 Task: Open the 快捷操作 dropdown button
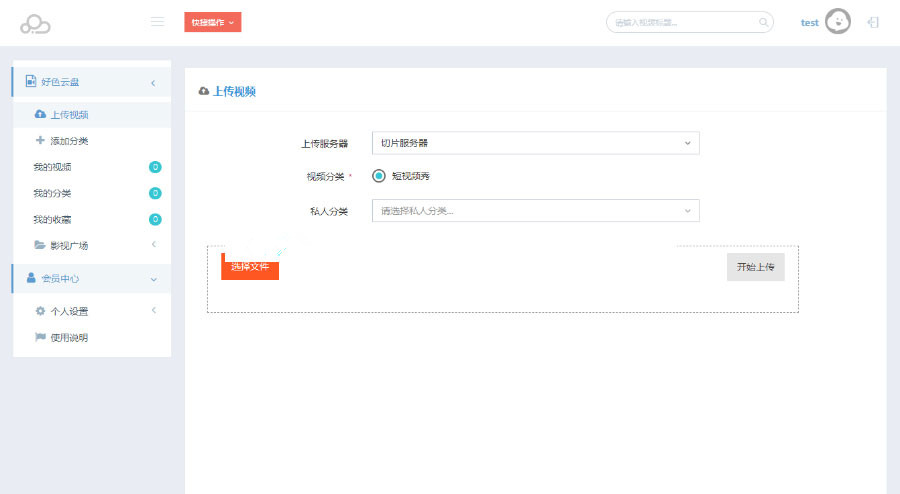[212, 22]
